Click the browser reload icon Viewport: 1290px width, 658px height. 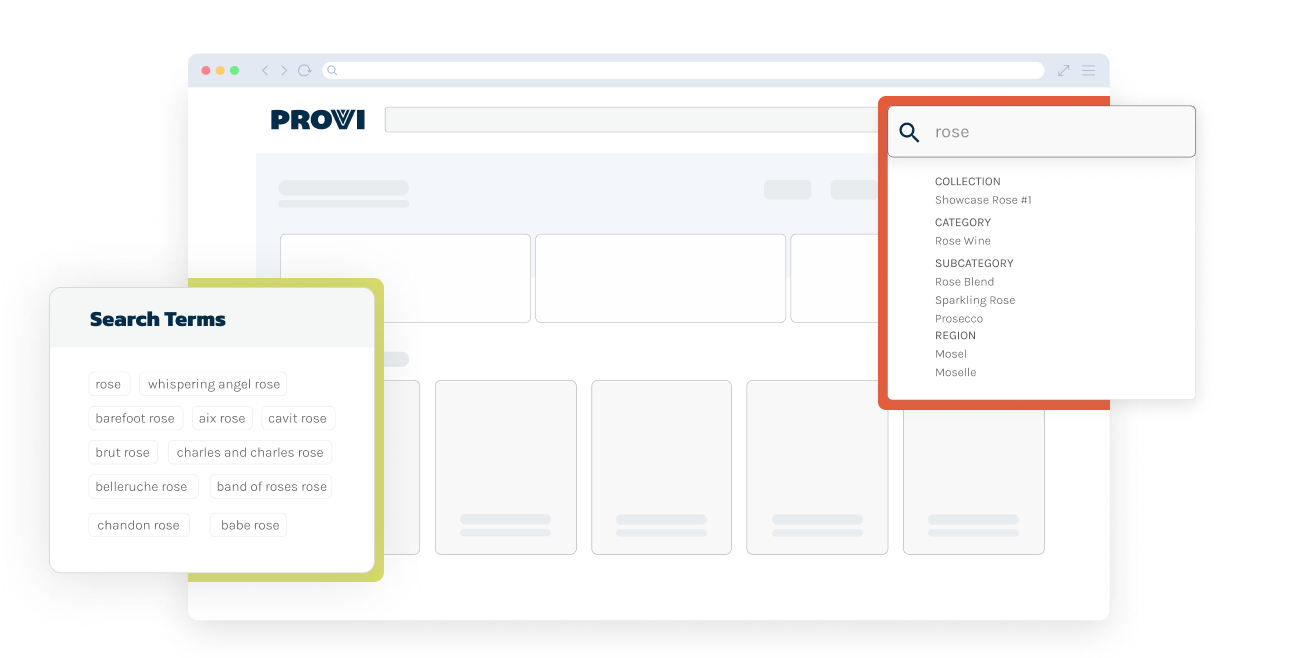304,71
